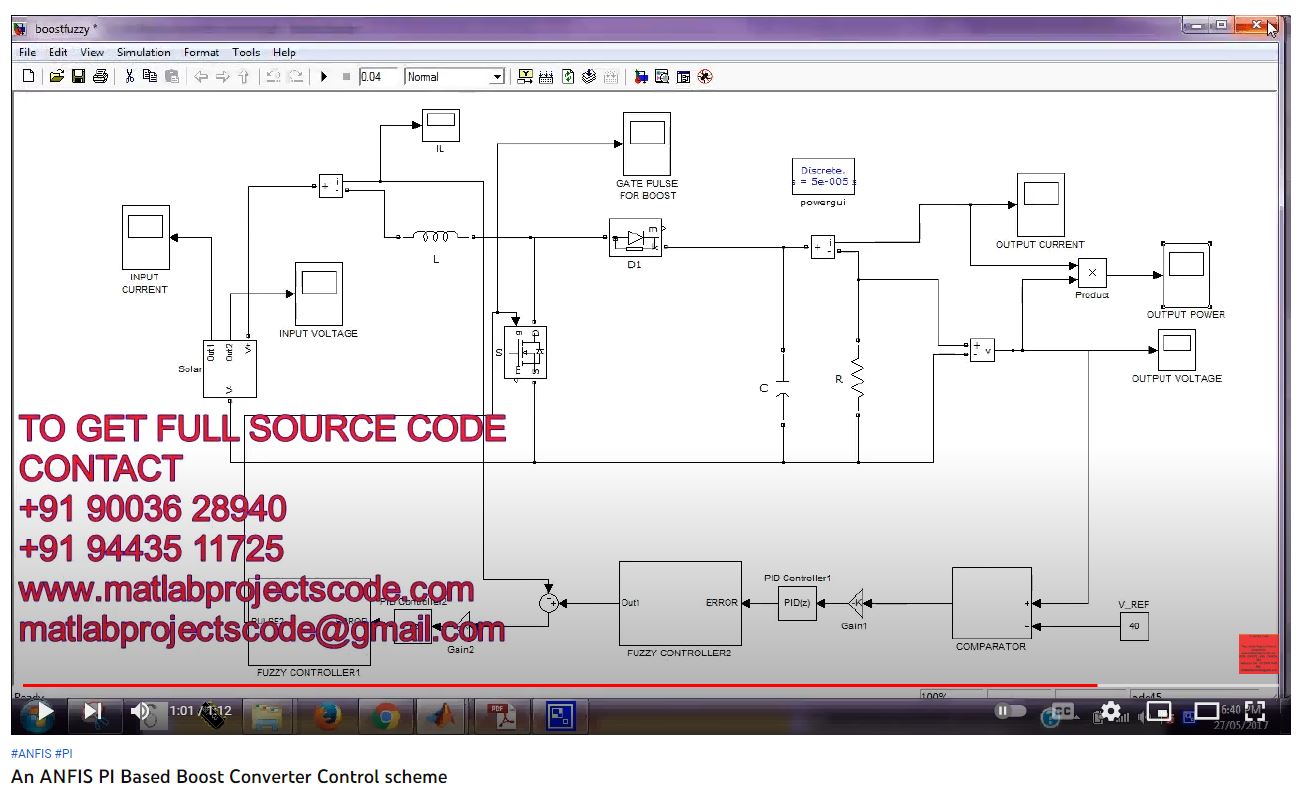Viewport: 1301px width, 797px height.
Task: Click the Model Explorer toolbar icon
Action: [662, 77]
